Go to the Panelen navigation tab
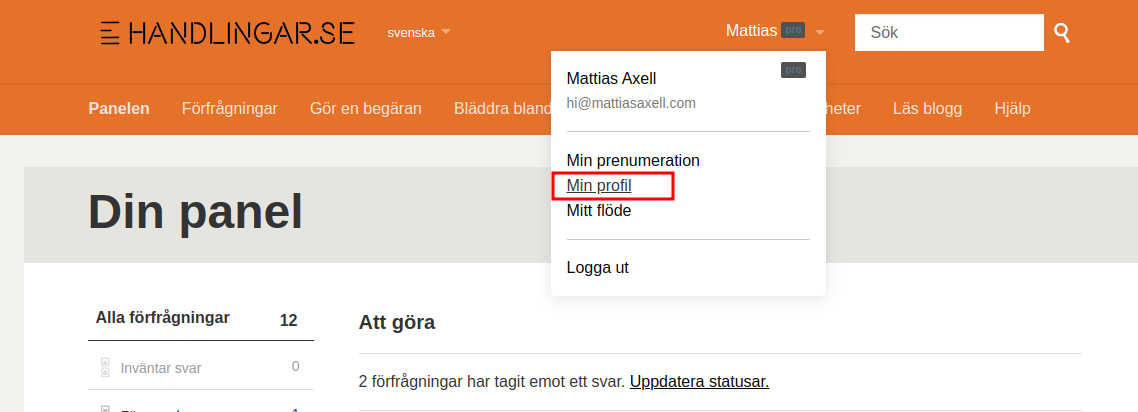This screenshot has height=412, width=1138. (x=119, y=108)
